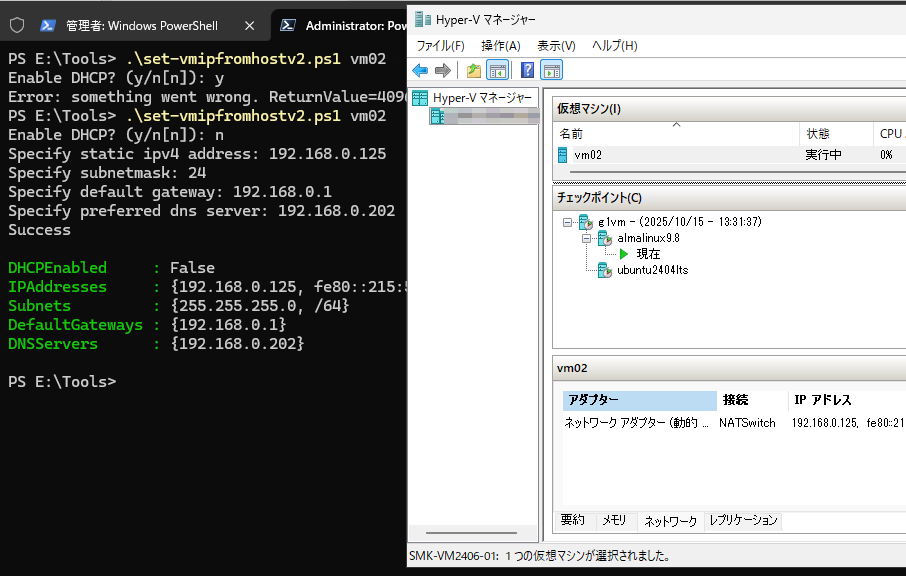Select the g1vm checkpoint entry

pyautogui.click(x=680, y=222)
